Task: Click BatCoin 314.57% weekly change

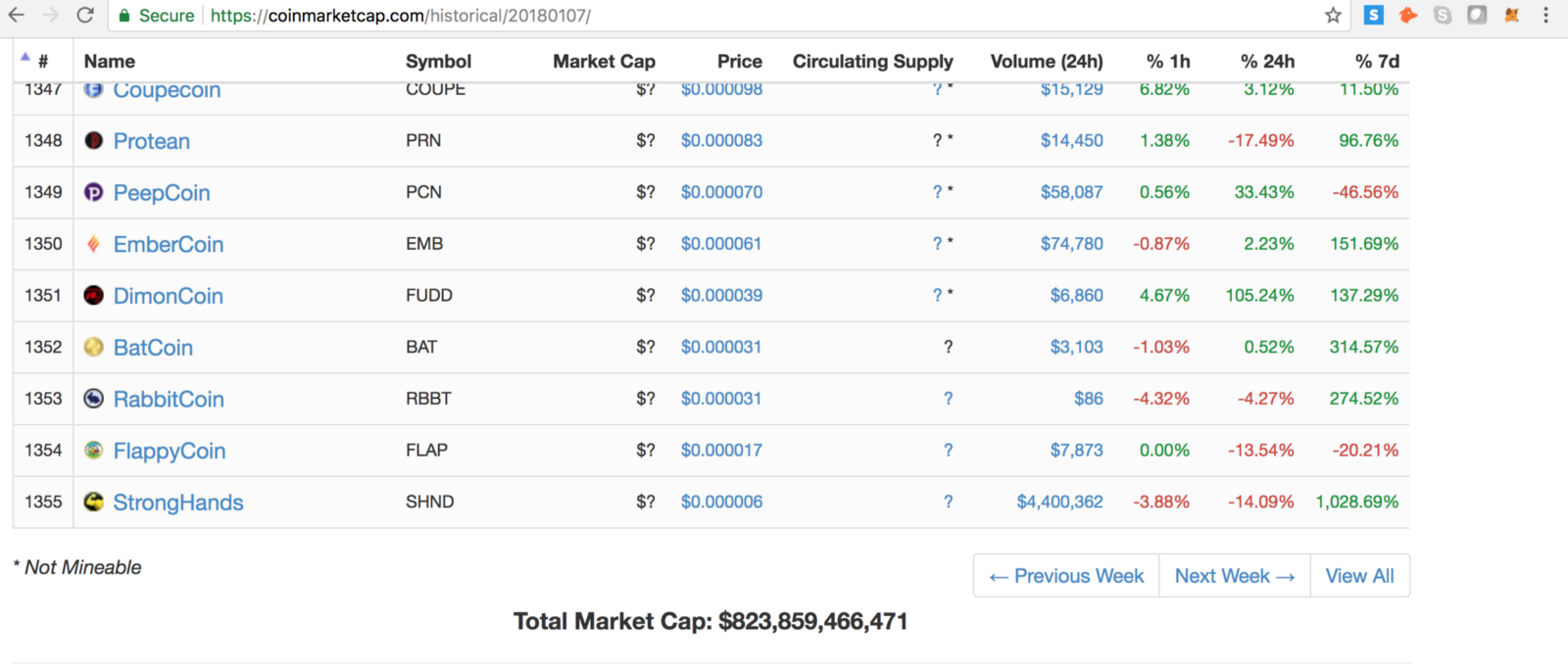Action: [x=1364, y=347]
